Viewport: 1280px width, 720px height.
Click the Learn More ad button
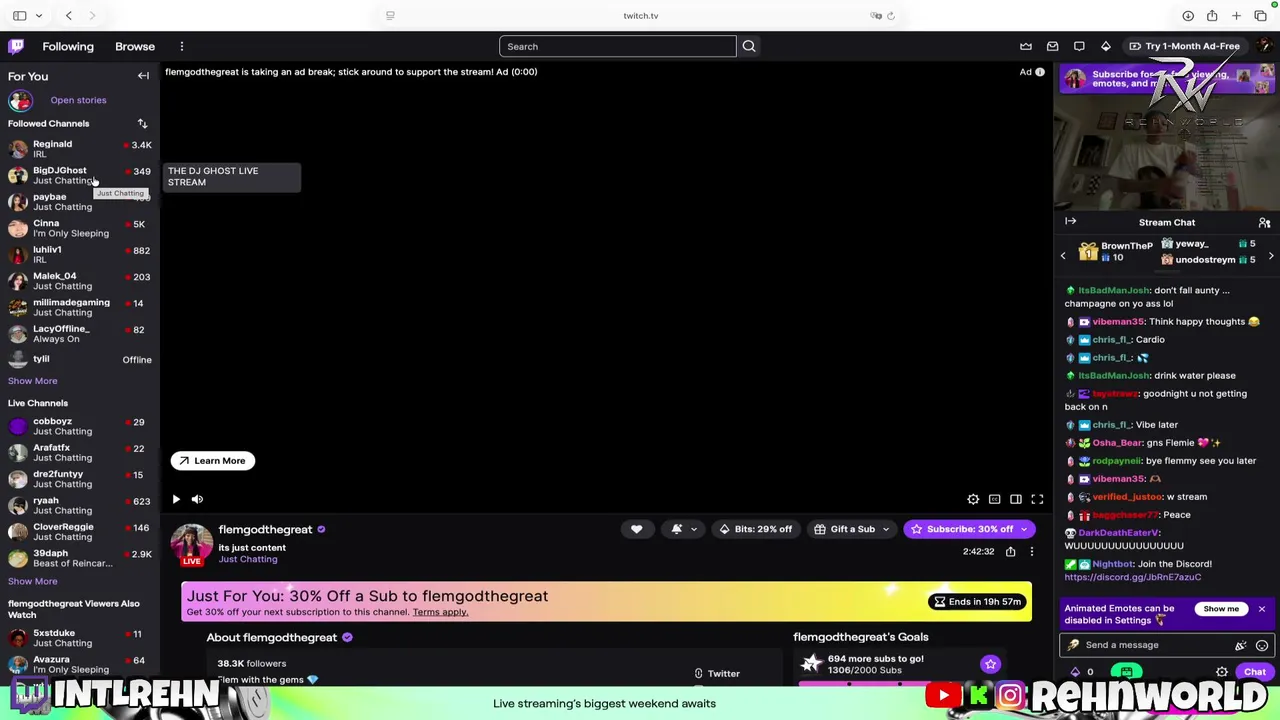pyautogui.click(x=213, y=461)
